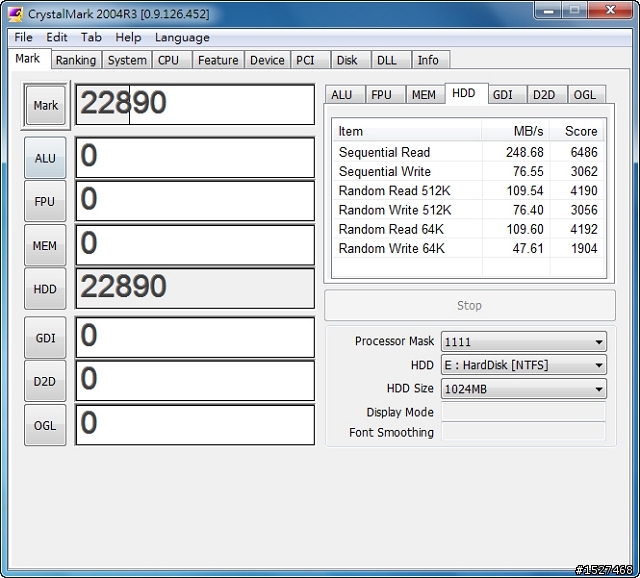Switch to the PCI tab

[310, 60]
